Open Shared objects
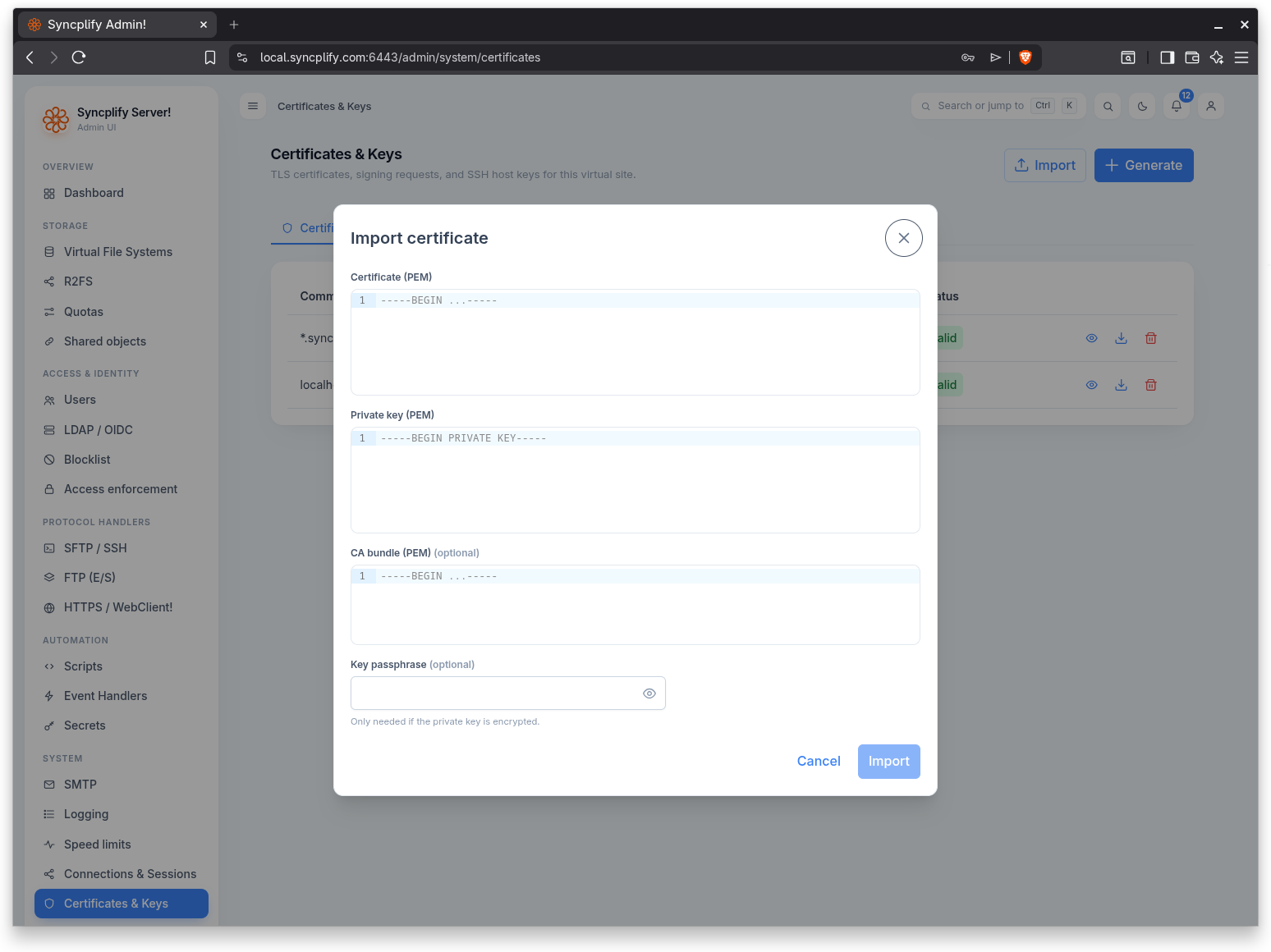Image resolution: width=1271 pixels, height=952 pixels. (x=122, y=341)
